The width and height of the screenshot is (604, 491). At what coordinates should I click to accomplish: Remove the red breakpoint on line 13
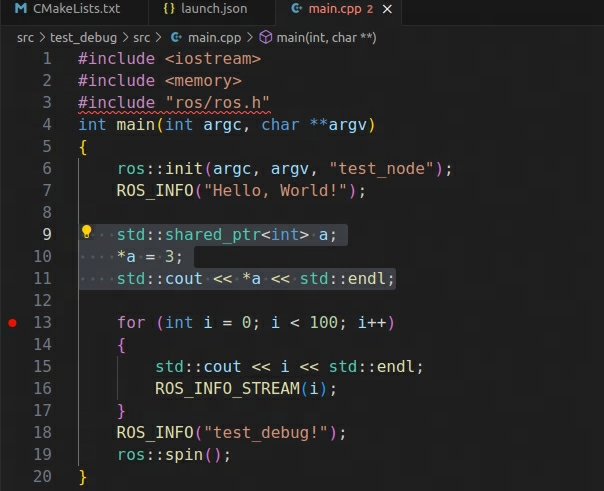tap(12, 323)
